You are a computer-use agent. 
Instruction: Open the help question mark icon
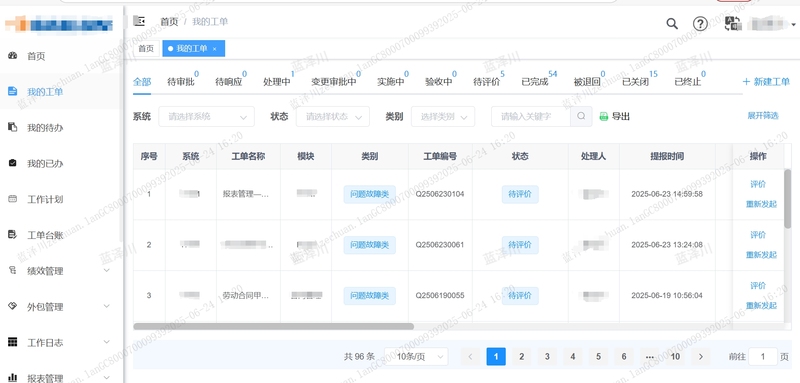point(700,23)
